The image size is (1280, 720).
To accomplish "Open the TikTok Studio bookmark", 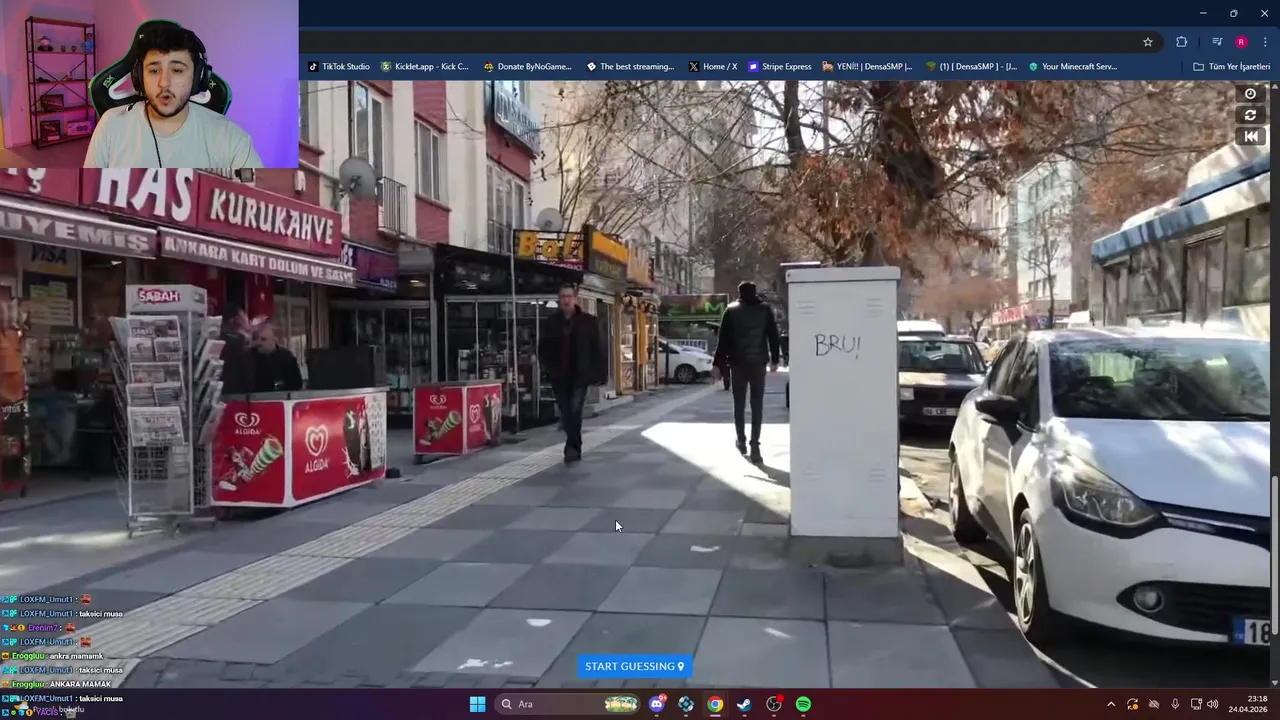I will point(338,67).
